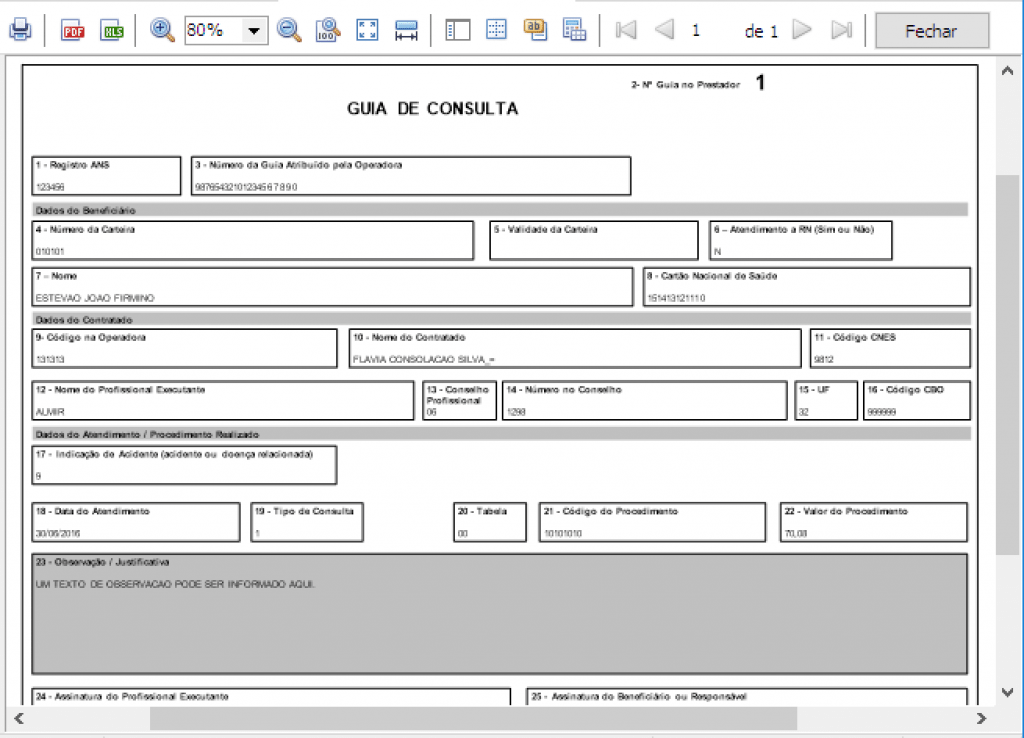Click the vertical scrollbar thumb

point(1008,365)
